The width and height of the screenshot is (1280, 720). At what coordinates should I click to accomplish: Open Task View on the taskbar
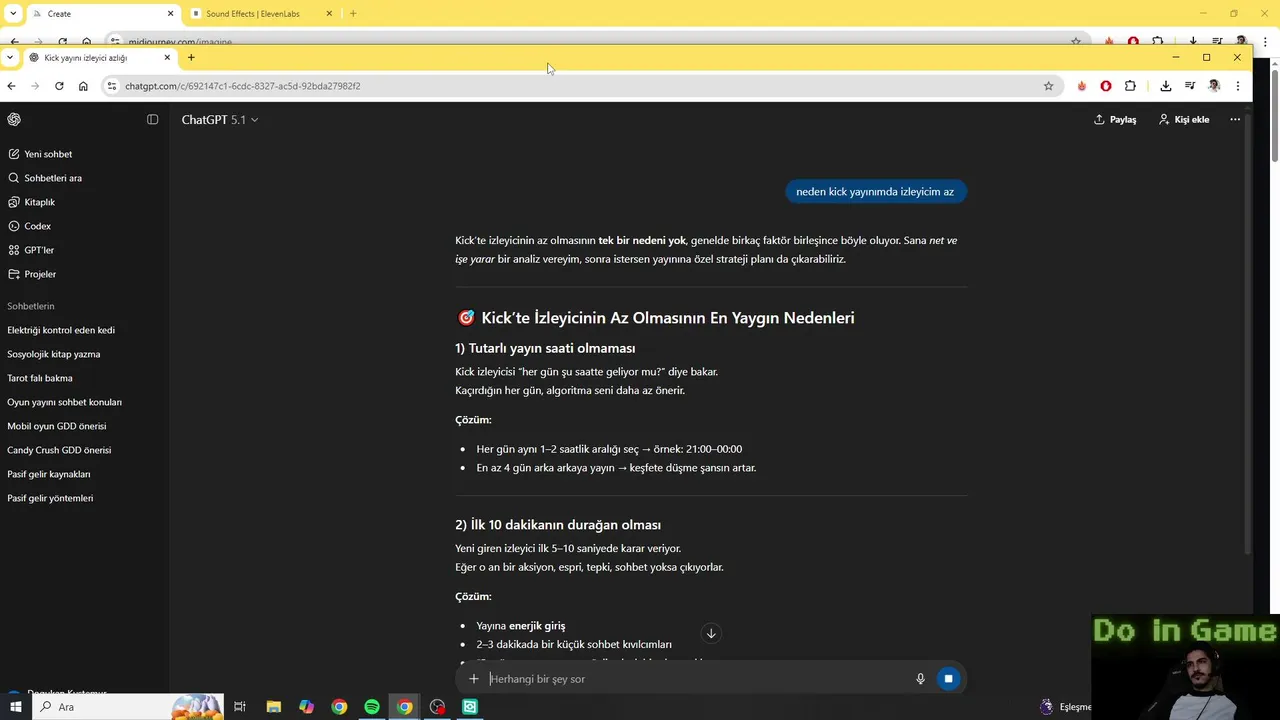[x=240, y=707]
